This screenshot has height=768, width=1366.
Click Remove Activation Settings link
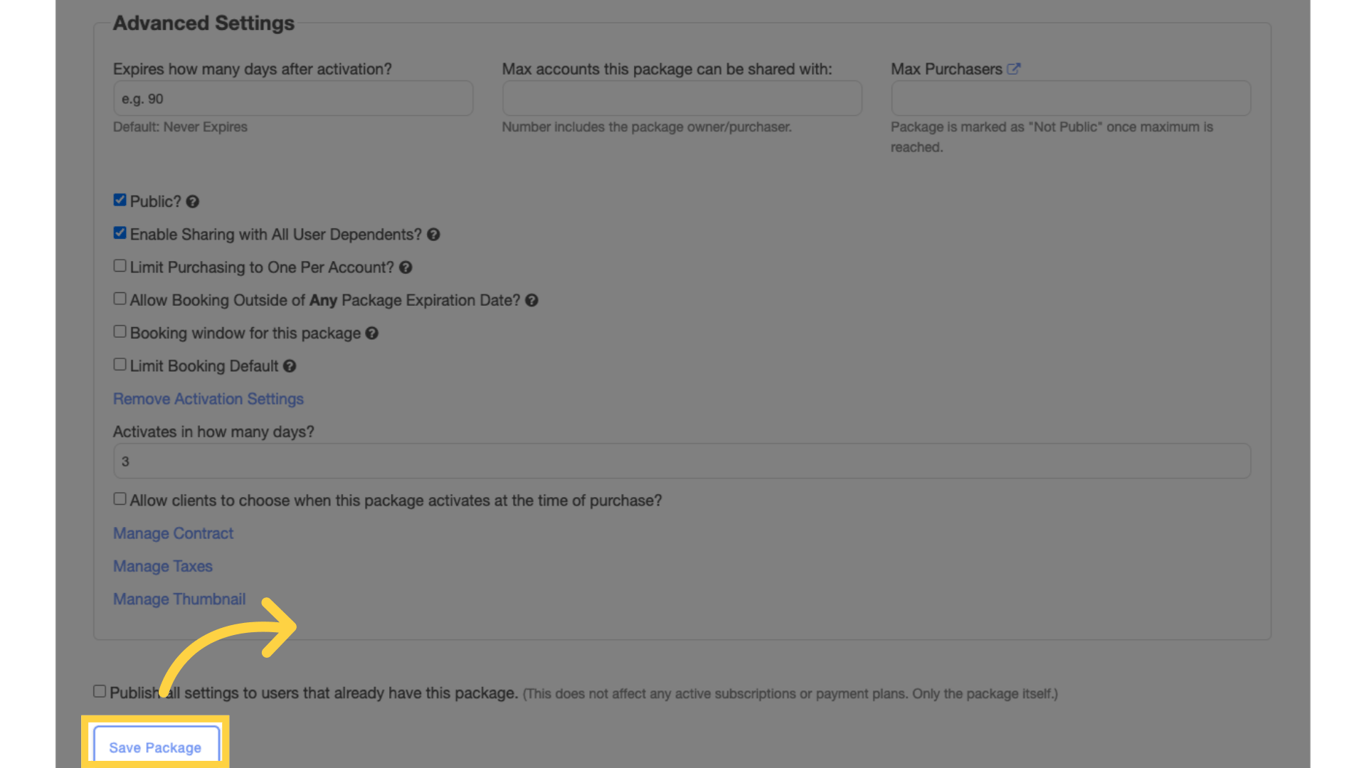click(x=208, y=399)
